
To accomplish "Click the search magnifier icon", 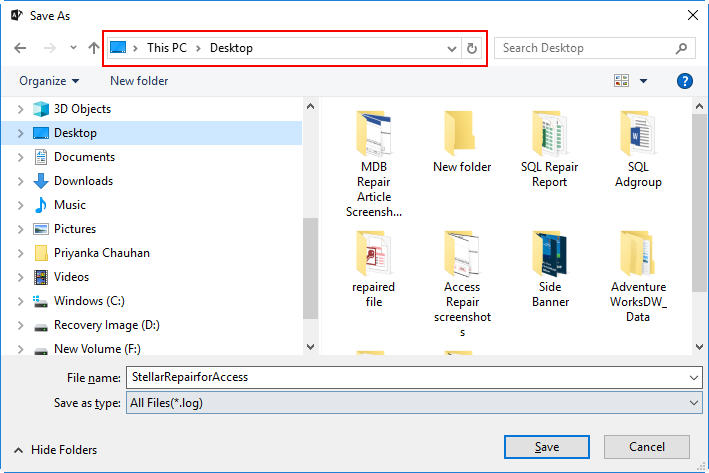I will 681,48.
